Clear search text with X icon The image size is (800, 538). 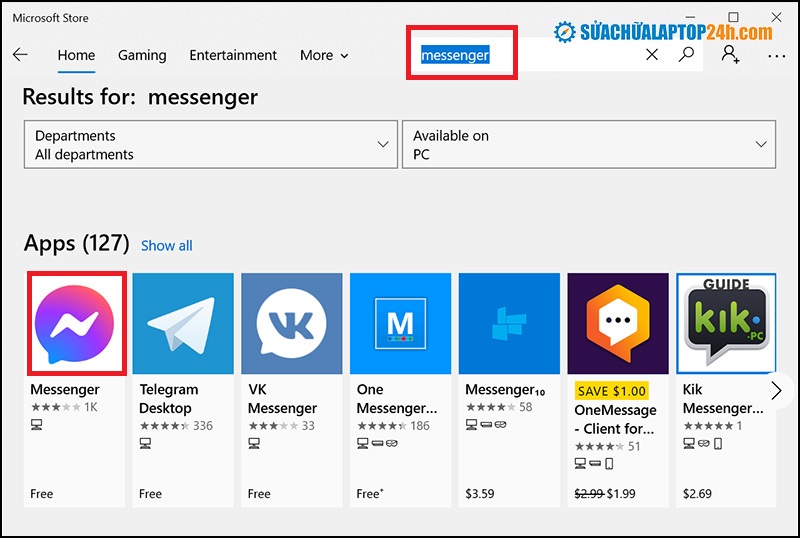click(652, 55)
